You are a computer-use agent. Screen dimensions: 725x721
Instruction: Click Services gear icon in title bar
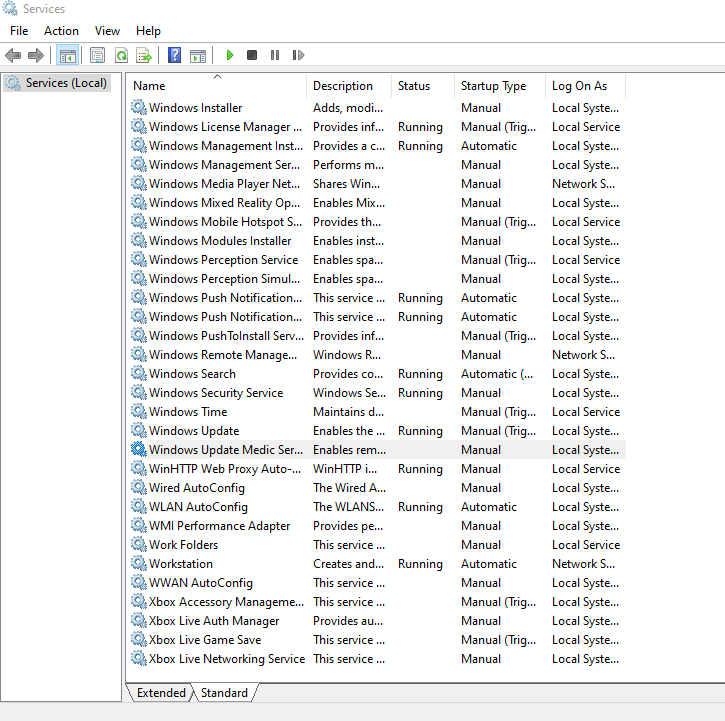10,8
